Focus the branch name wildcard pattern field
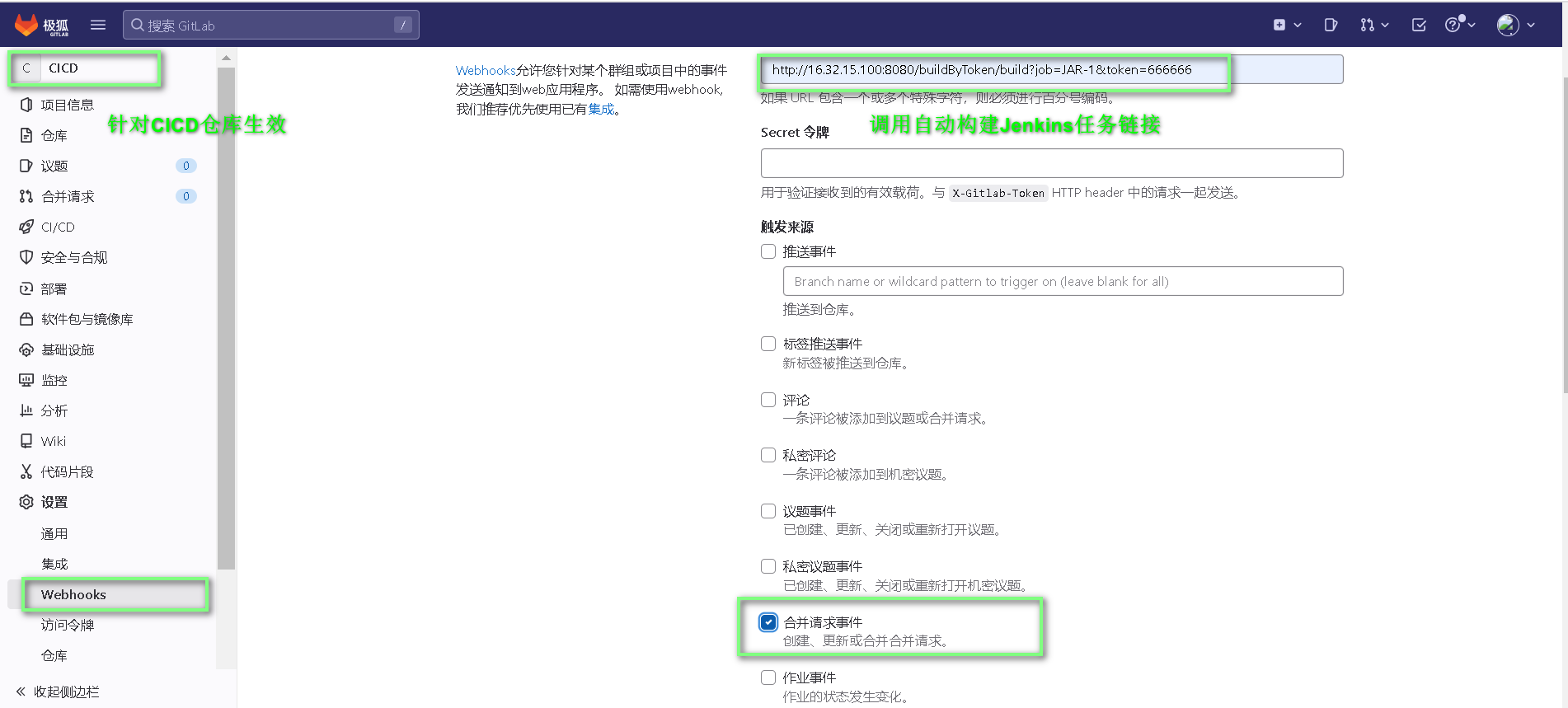The width and height of the screenshot is (1568, 708). (x=1063, y=281)
